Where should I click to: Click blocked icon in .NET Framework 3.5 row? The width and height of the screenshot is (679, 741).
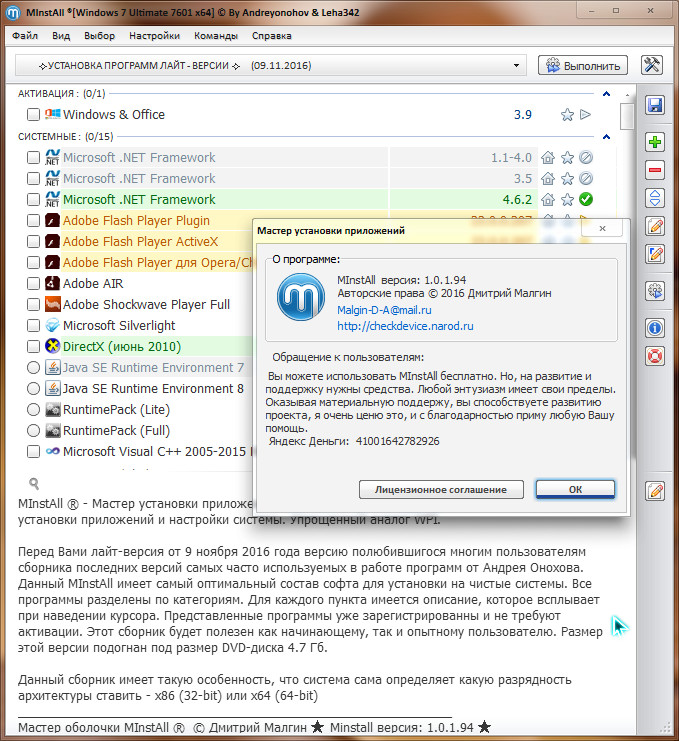coord(586,179)
